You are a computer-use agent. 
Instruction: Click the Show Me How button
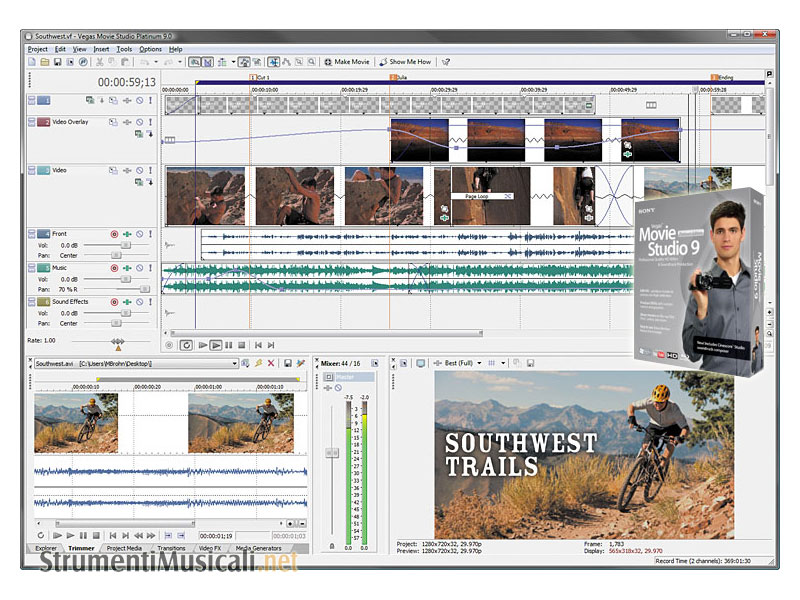(405, 62)
